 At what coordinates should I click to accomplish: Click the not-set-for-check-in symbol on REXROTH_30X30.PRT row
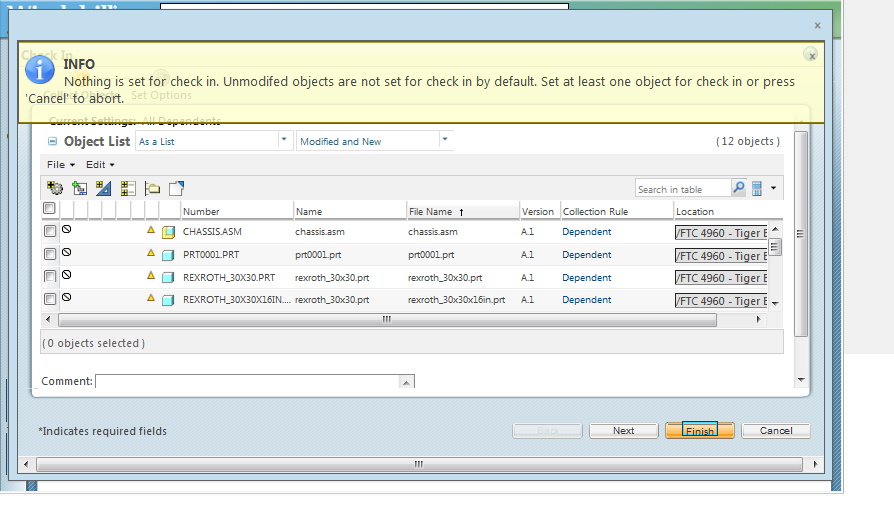tap(66, 275)
